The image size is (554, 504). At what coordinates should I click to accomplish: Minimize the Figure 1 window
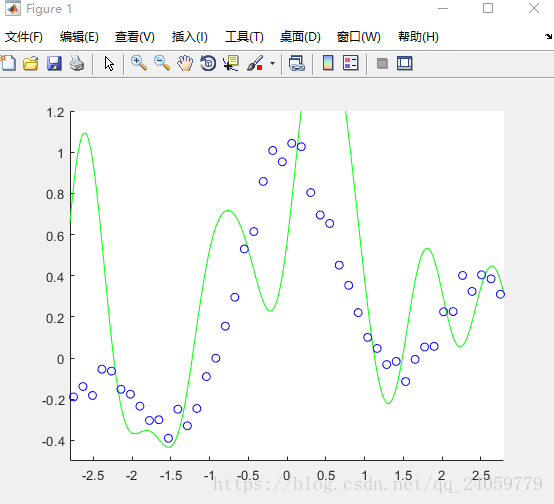click(x=443, y=8)
